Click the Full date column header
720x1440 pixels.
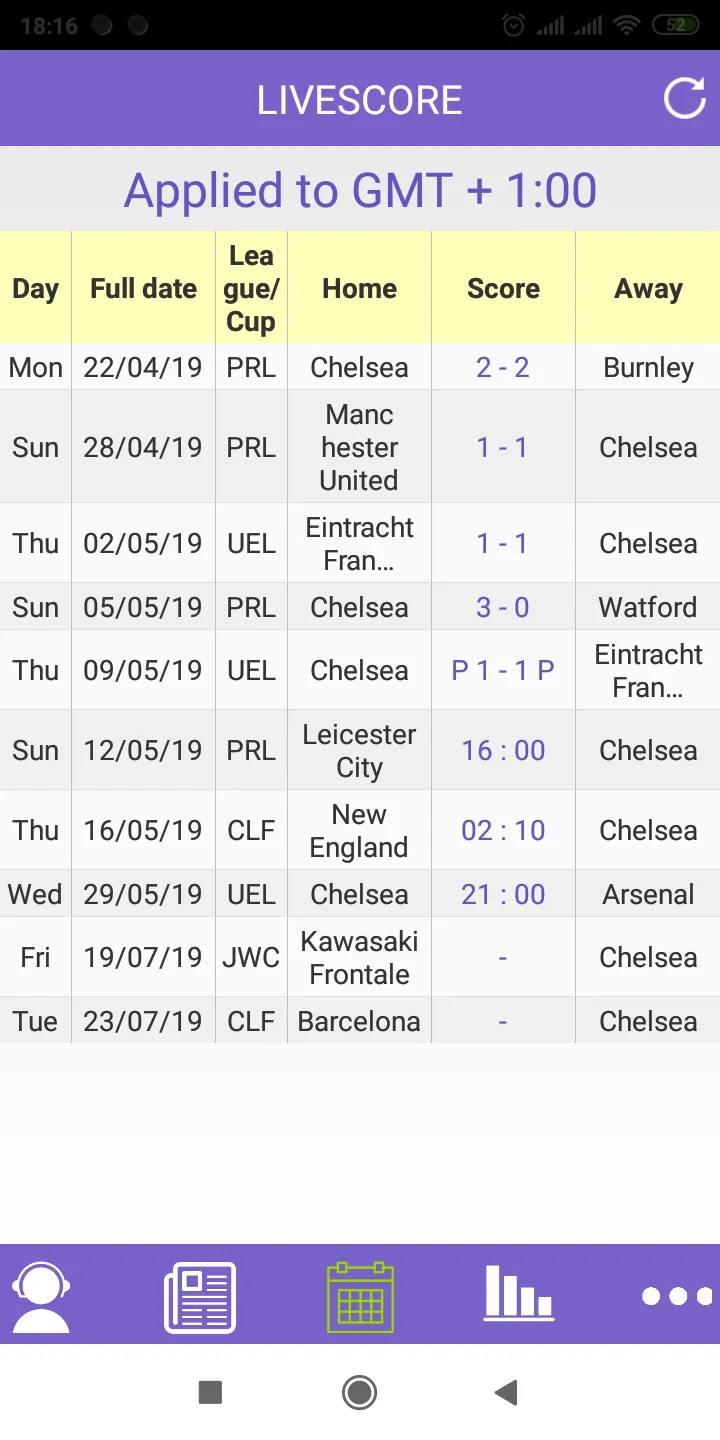[143, 288]
